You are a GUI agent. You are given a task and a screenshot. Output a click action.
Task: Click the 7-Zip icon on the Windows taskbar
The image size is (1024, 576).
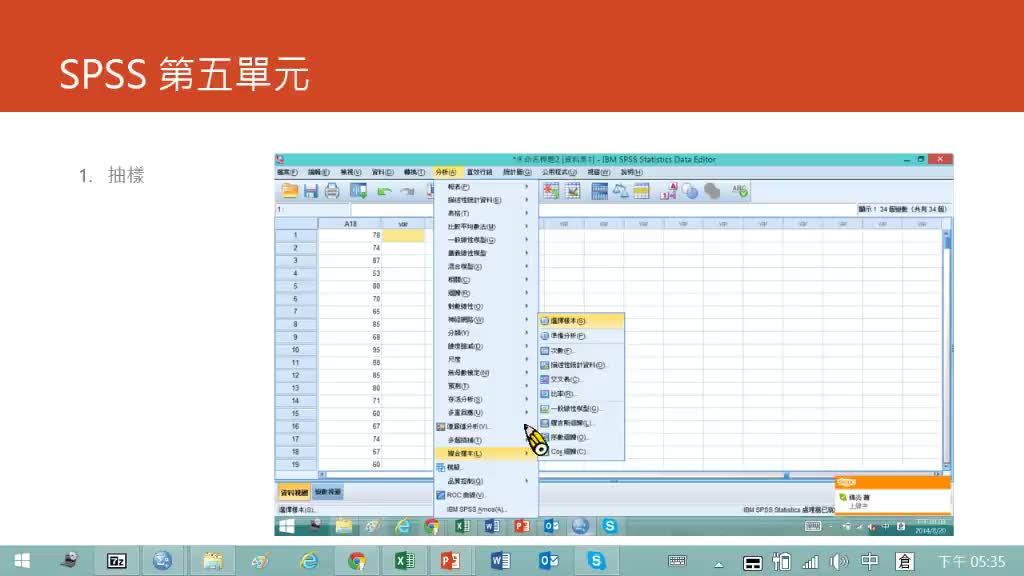[117, 561]
